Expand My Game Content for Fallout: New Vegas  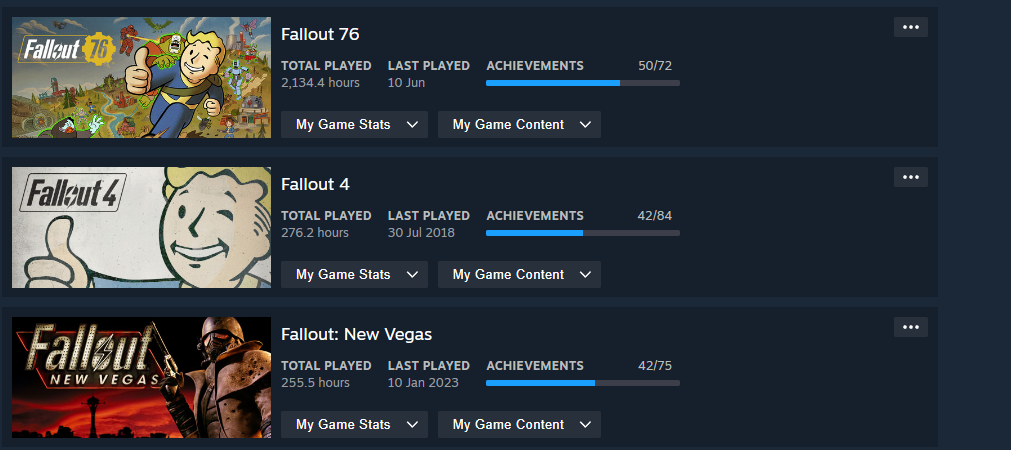click(519, 425)
